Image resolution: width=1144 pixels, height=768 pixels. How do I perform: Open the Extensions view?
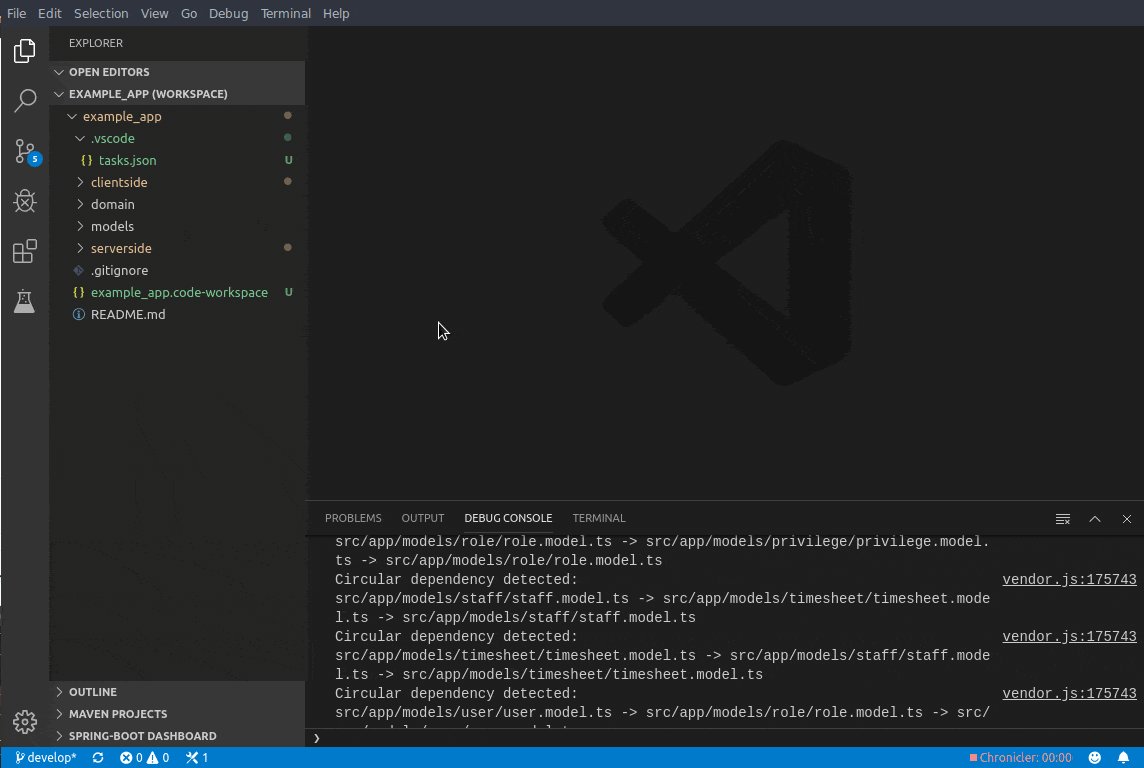(x=25, y=251)
